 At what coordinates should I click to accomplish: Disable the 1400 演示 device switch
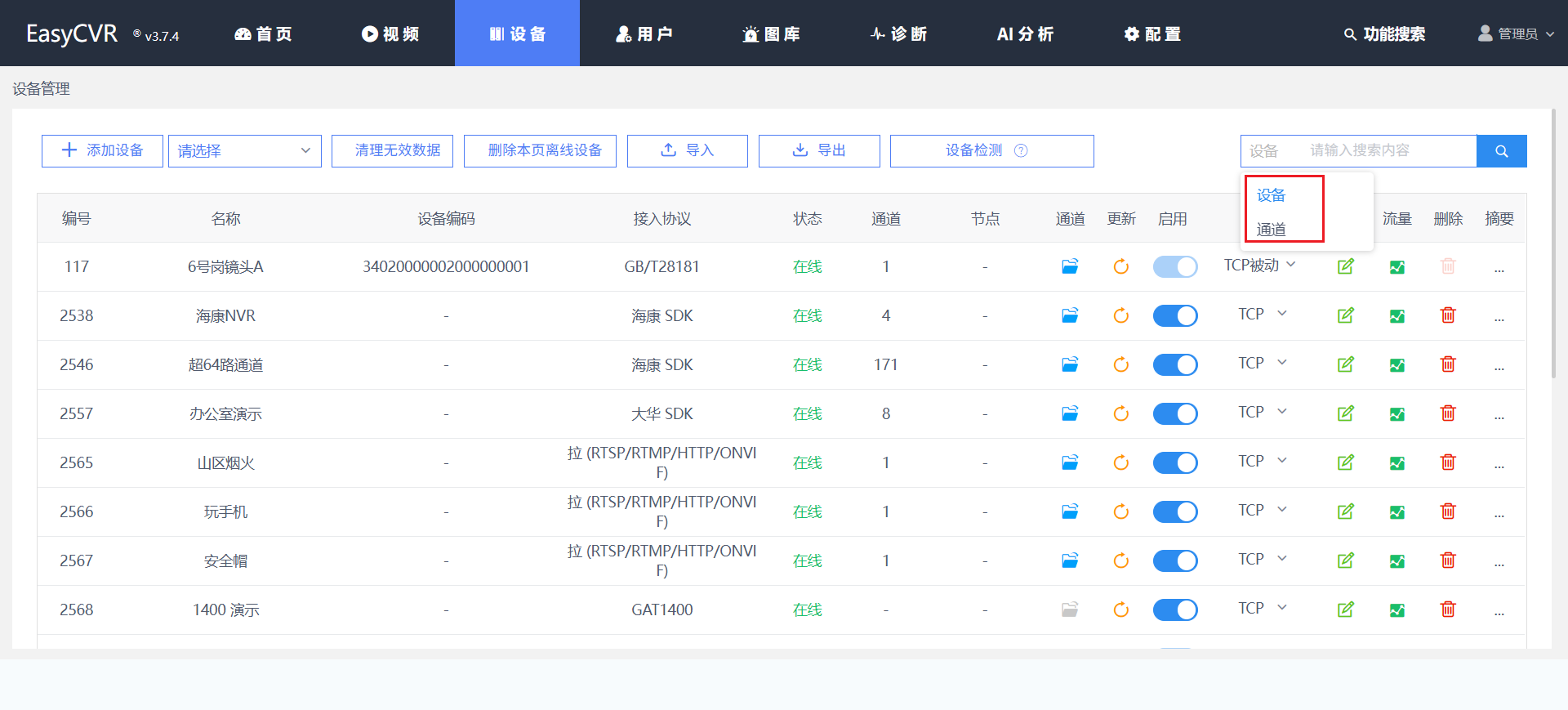(1174, 610)
